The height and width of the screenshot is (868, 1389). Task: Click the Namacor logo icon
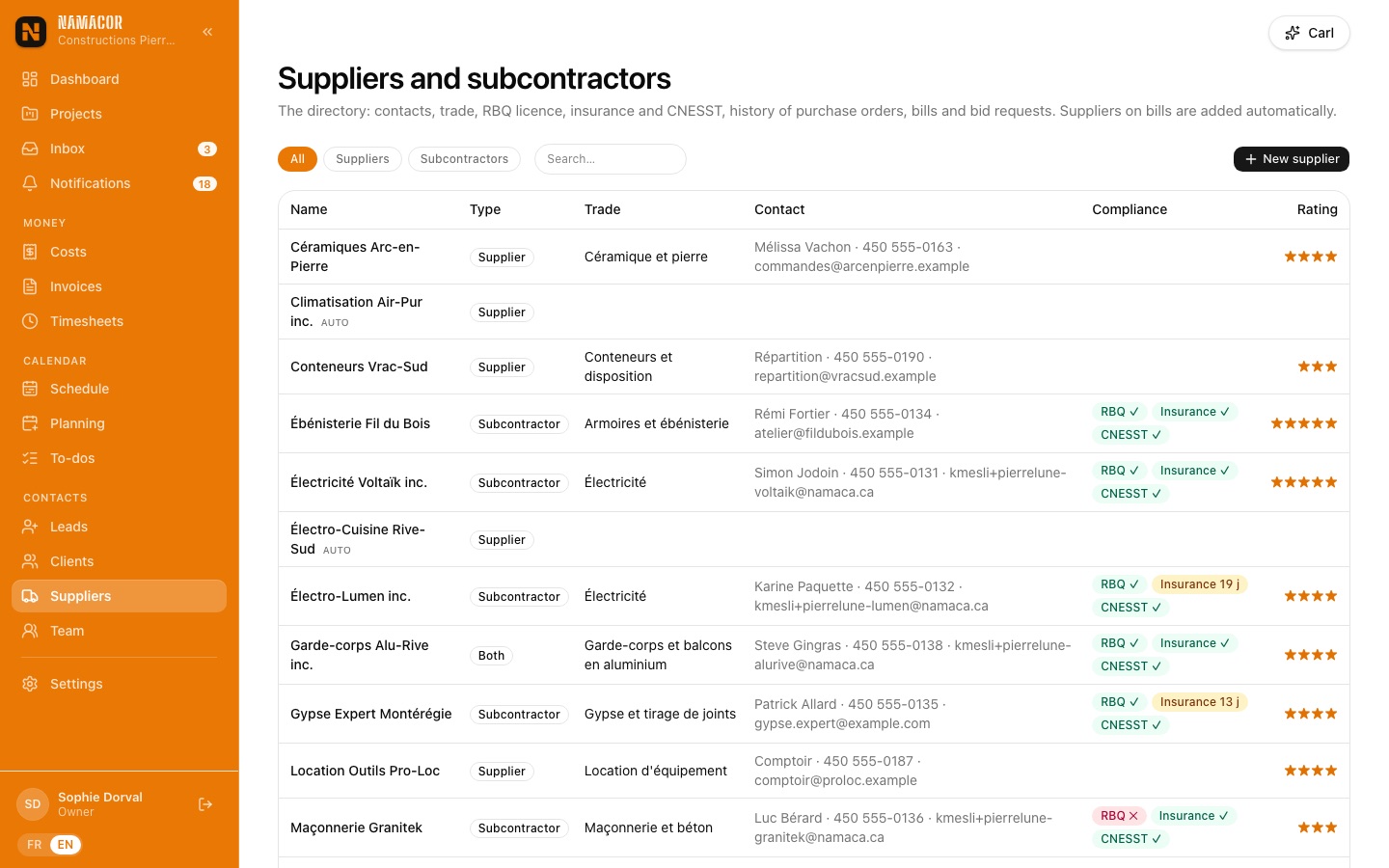31,32
